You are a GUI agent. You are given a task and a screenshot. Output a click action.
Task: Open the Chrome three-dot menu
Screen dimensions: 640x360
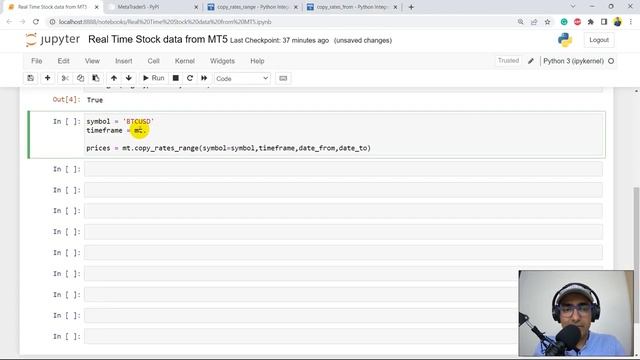(x=631, y=22)
